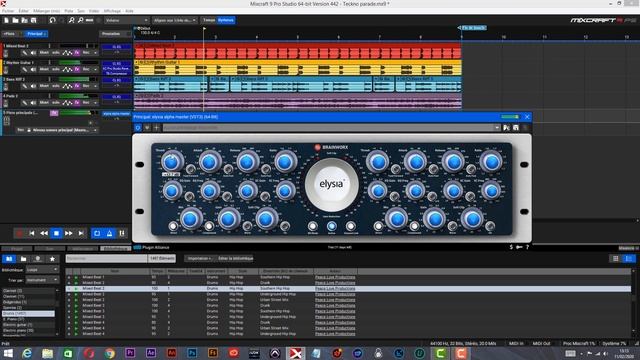Open the Importation dropdown button
The height and width of the screenshot is (360, 640).
[199, 258]
